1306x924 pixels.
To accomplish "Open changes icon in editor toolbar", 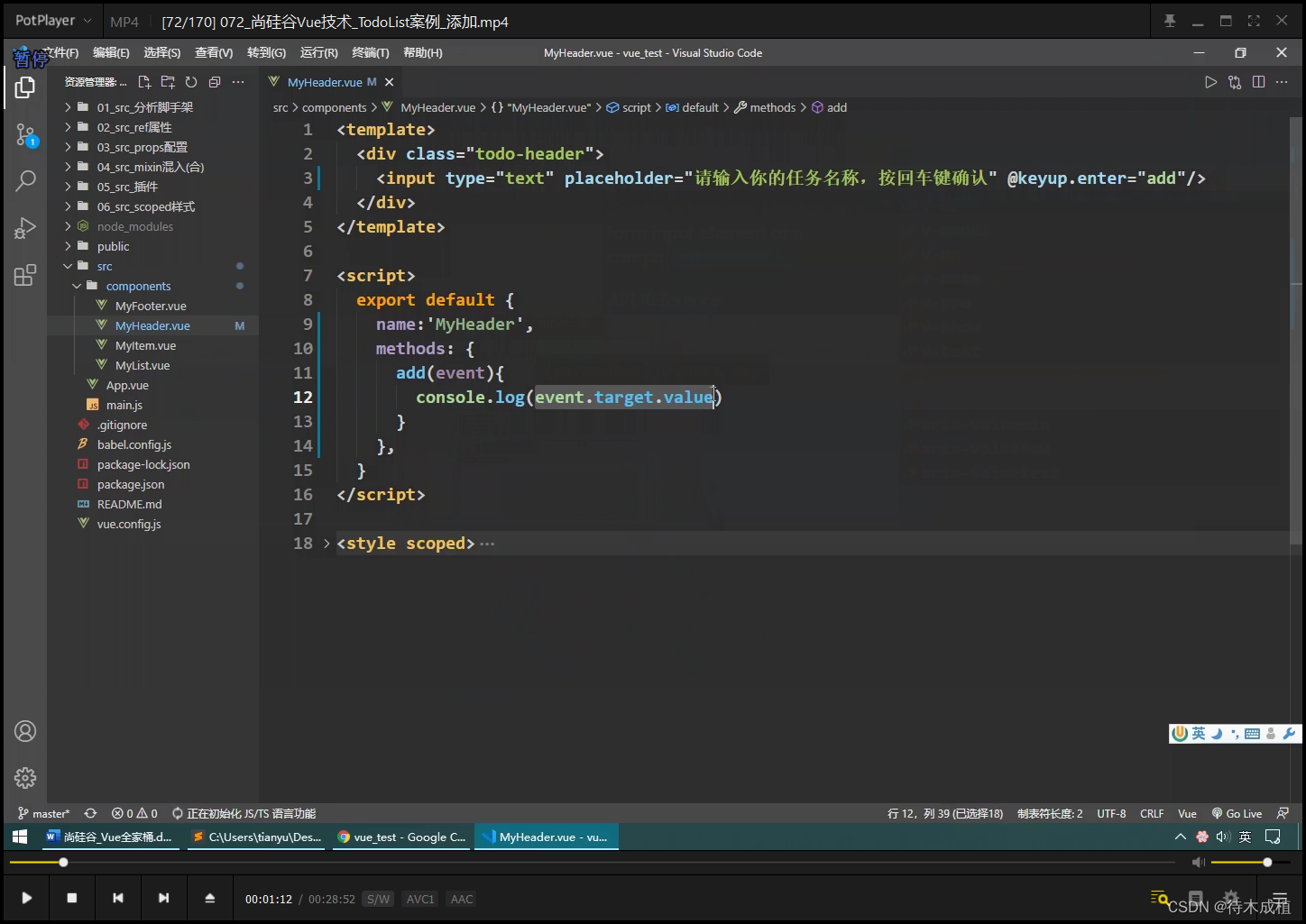I will click(x=1235, y=82).
